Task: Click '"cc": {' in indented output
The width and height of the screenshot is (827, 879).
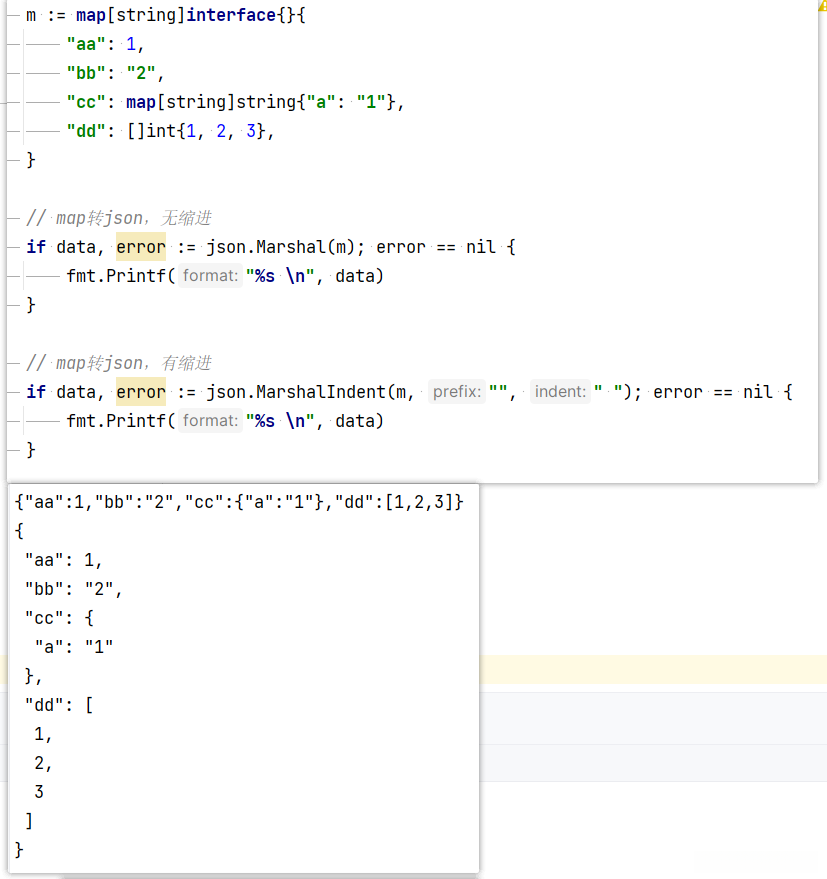Action: pyautogui.click(x=59, y=618)
